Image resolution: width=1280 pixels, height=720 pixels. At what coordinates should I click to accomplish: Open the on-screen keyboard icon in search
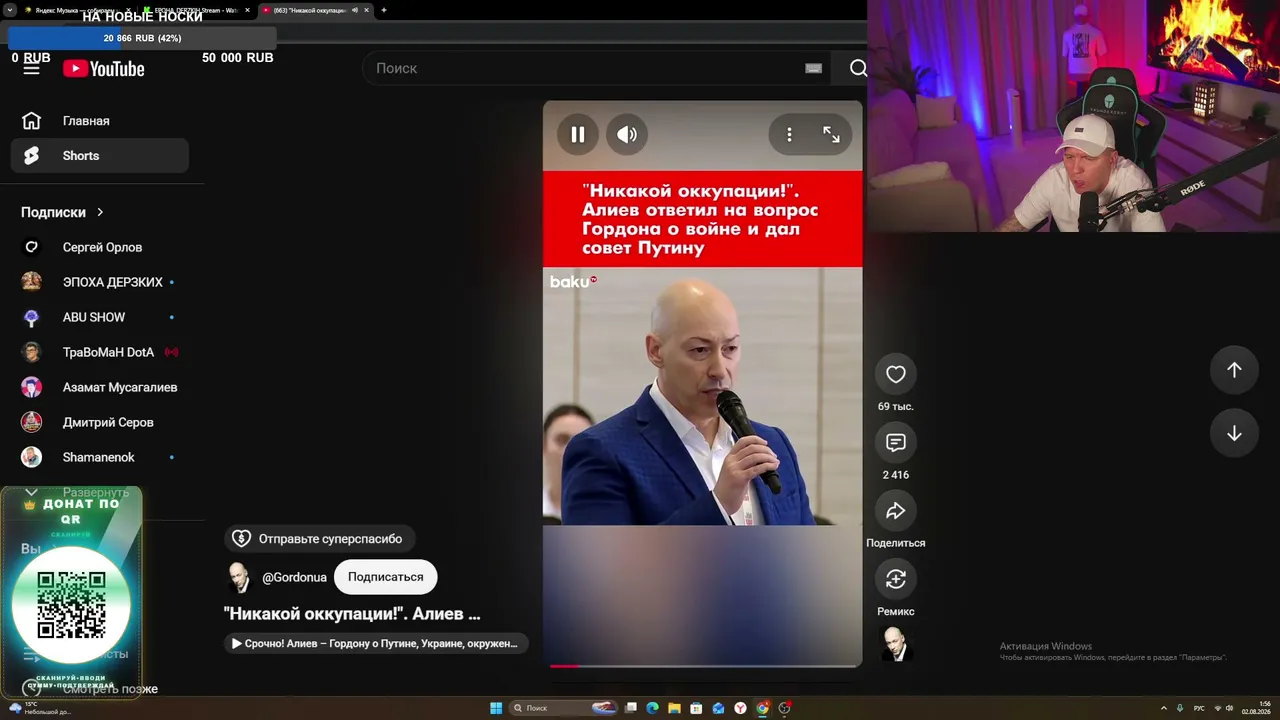pyautogui.click(x=813, y=68)
